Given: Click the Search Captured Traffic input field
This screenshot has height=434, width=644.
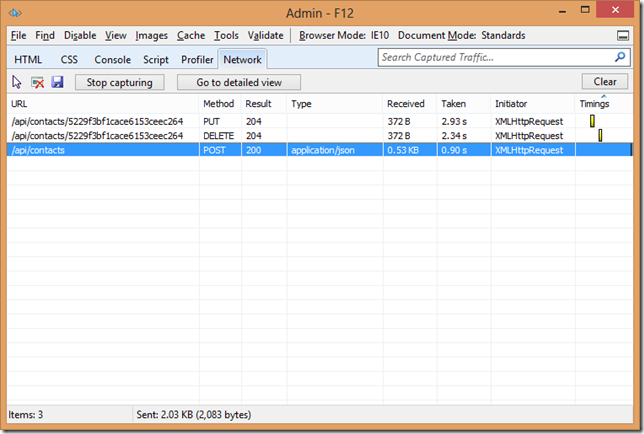Looking at the screenshot, I should [x=495, y=58].
